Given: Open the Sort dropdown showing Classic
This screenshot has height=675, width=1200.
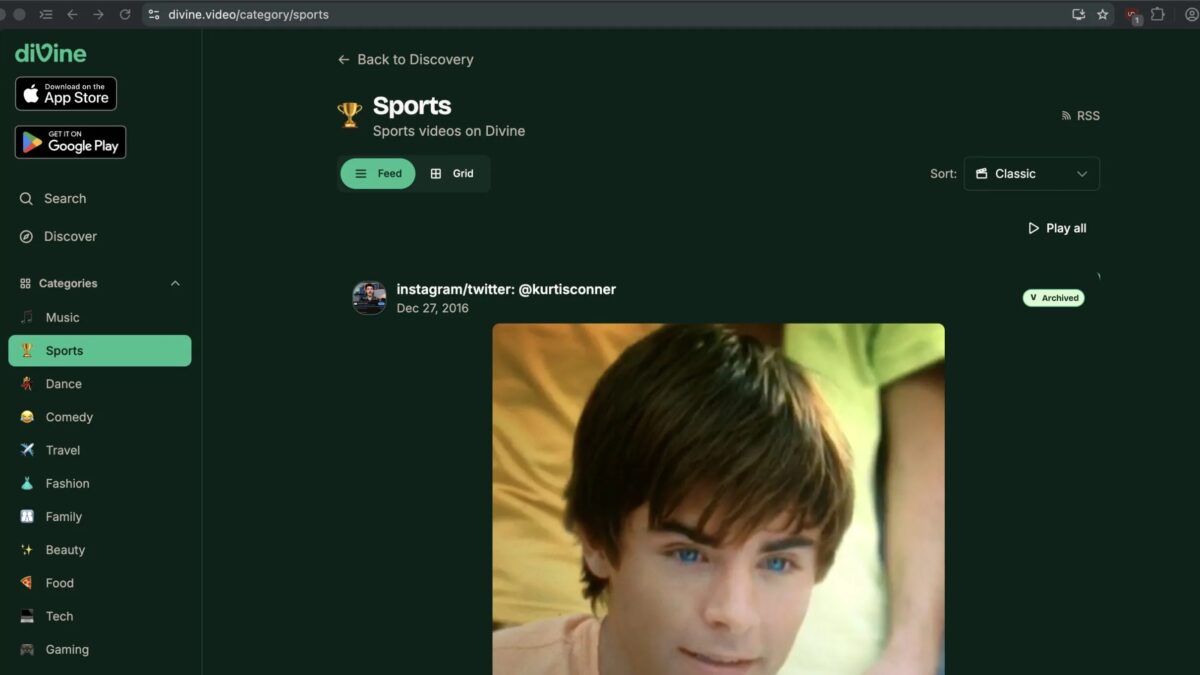Looking at the screenshot, I should click(1031, 174).
